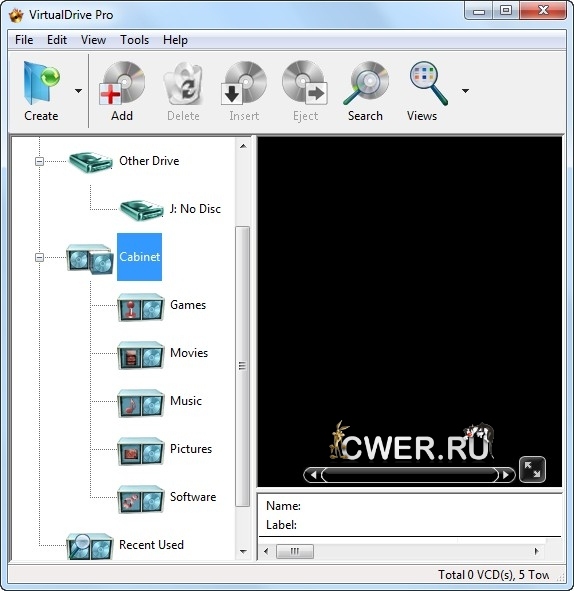Viewport: 574px width, 591px height.
Task: Select the Games tree label
Action: (188, 305)
